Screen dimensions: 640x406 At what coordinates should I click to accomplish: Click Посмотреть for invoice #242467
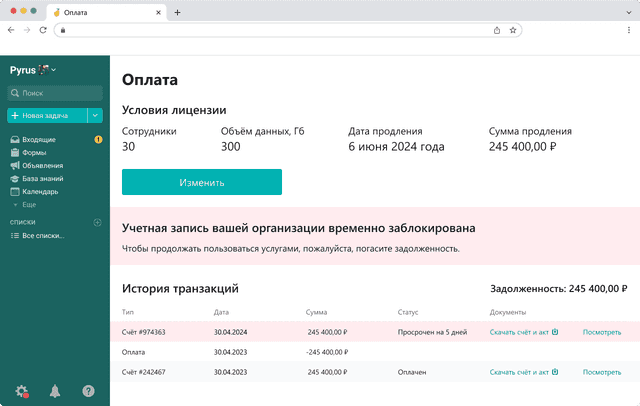(602, 372)
